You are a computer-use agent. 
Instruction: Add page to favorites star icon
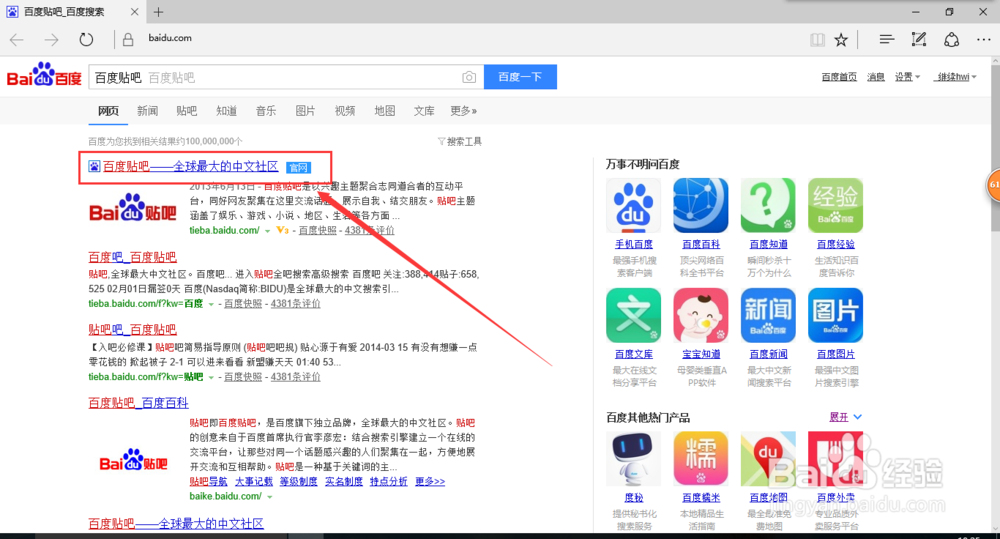(841, 40)
